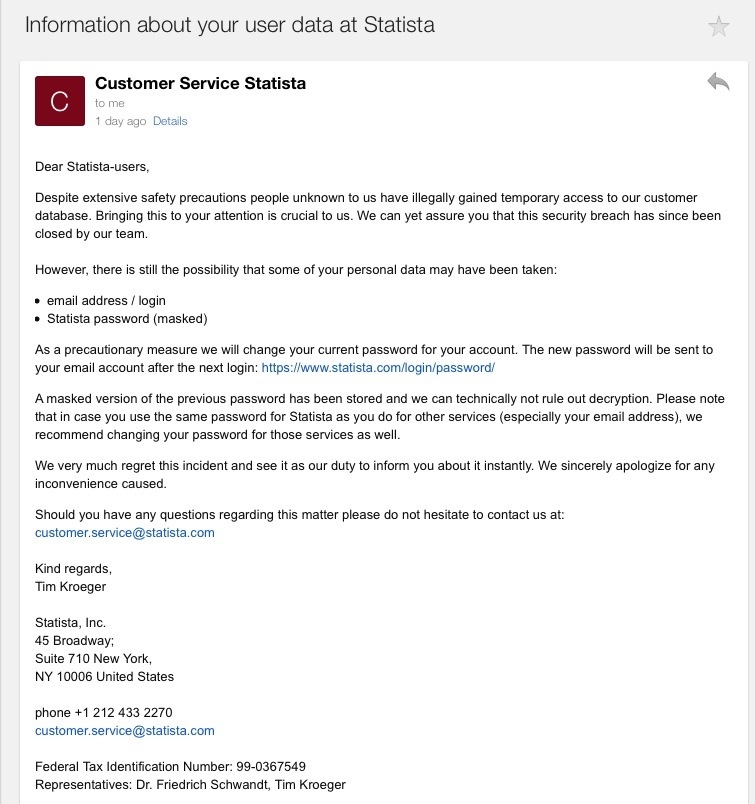
Task: Click the "Statista, Inc." company name
Action: click(70, 622)
